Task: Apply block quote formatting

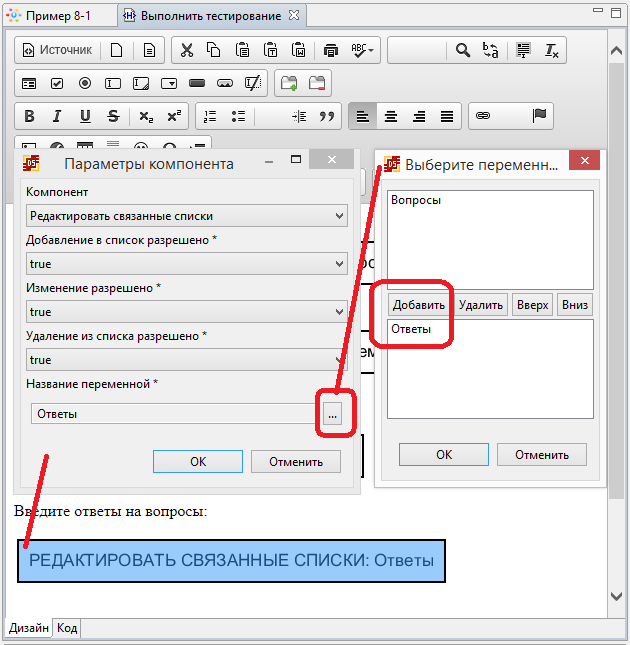Action: [x=327, y=116]
